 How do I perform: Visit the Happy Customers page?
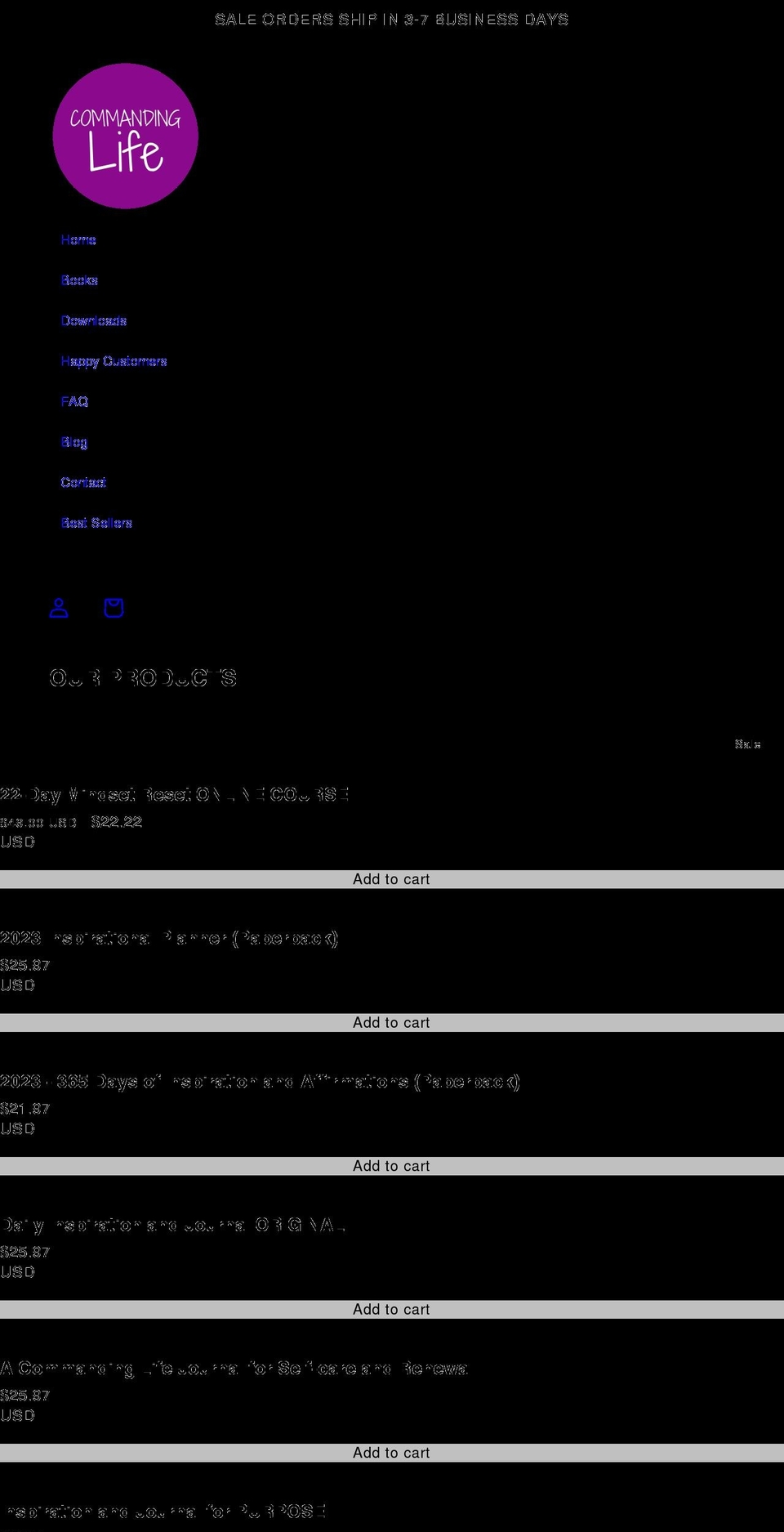(114, 361)
